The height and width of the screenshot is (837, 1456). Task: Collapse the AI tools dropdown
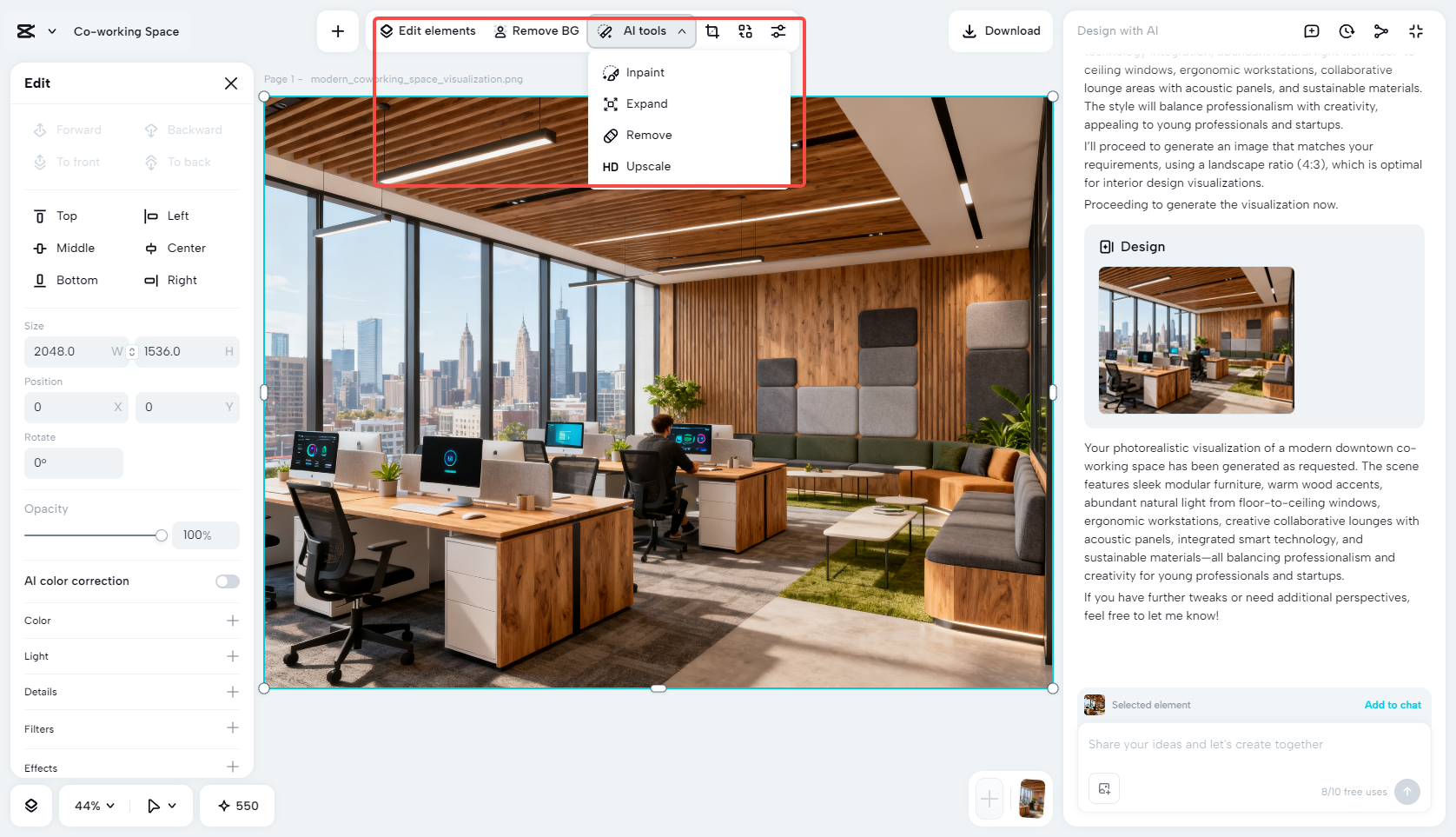681,31
